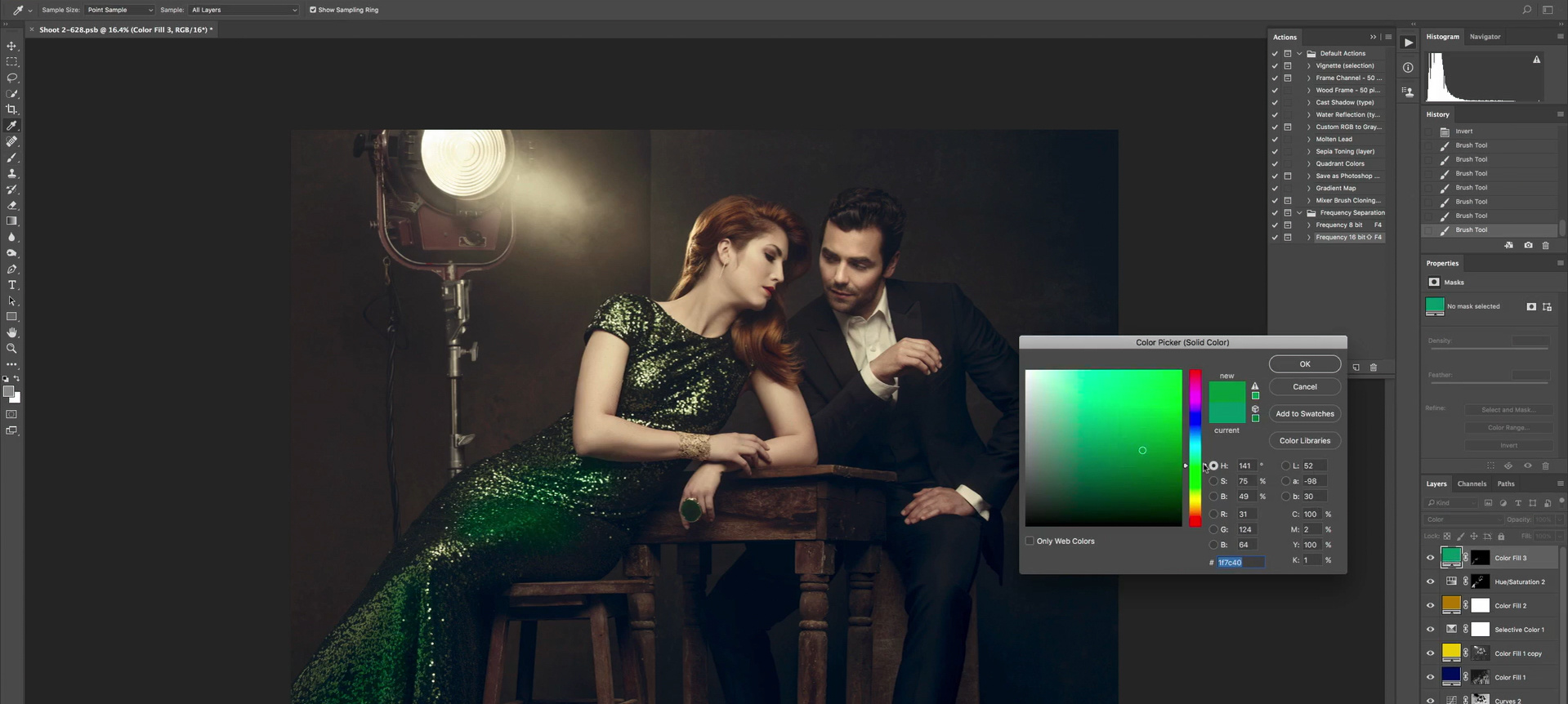The height and width of the screenshot is (704, 1568).
Task: Click the search icon at top right
Action: [1526, 10]
